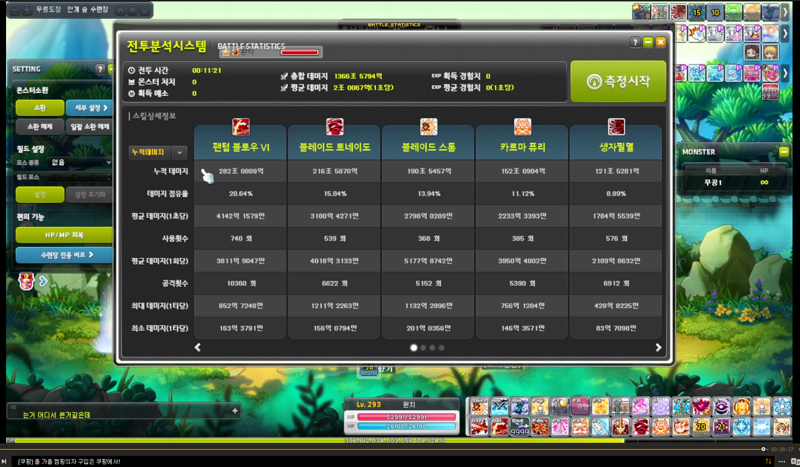Expand the fourth buff row arrow
Viewport: 800px width, 467px height.
click(x=785, y=73)
